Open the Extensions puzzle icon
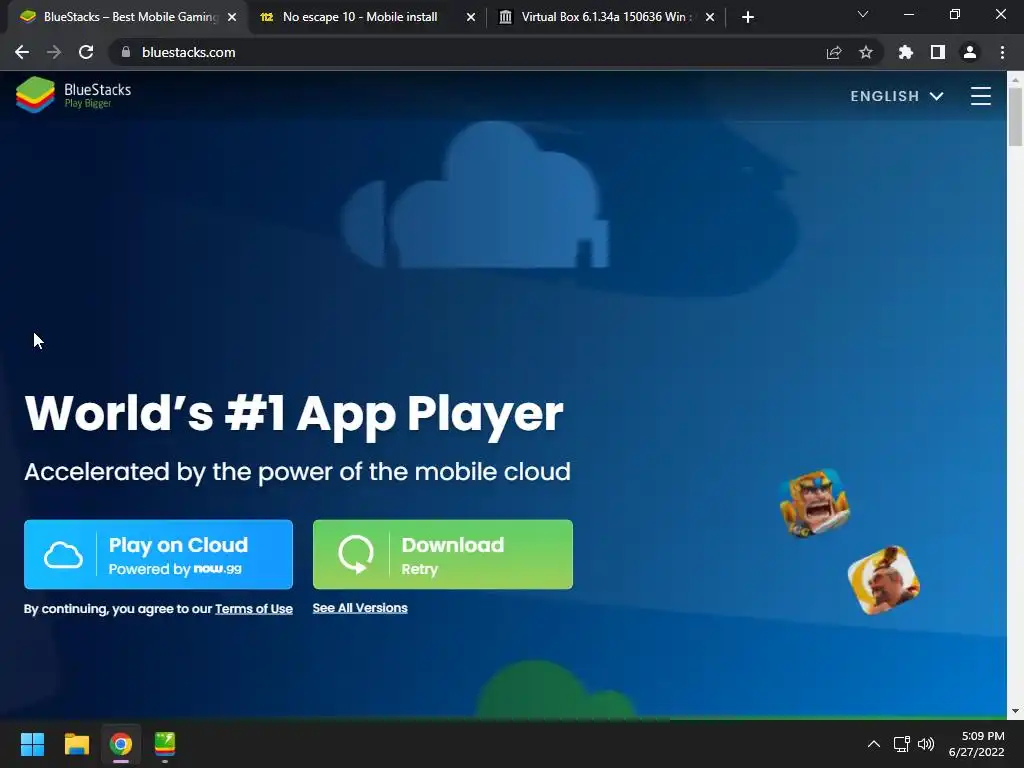Viewport: 1024px width, 768px height. pyautogui.click(x=906, y=52)
